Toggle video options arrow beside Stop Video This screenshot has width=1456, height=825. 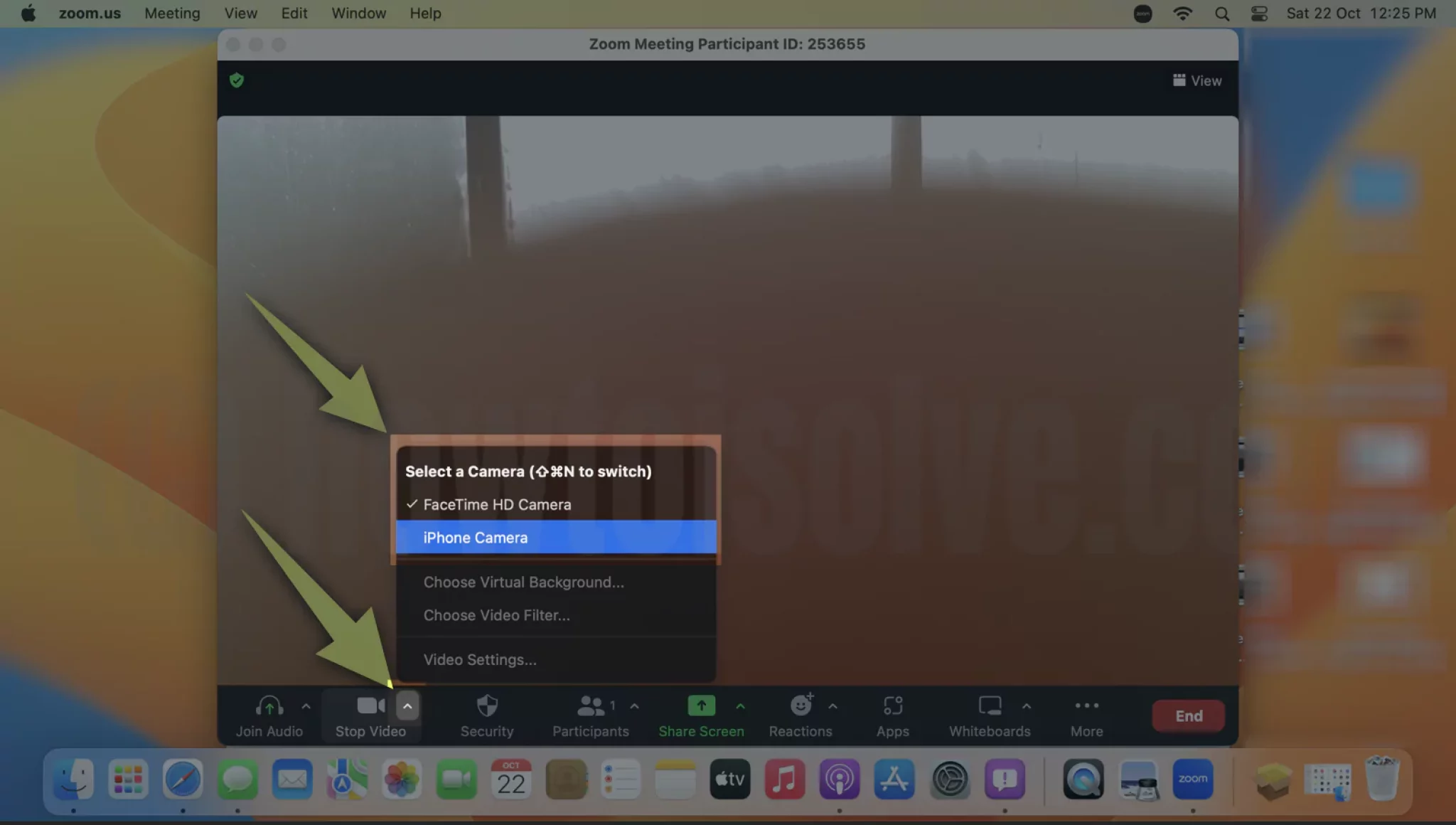407,706
